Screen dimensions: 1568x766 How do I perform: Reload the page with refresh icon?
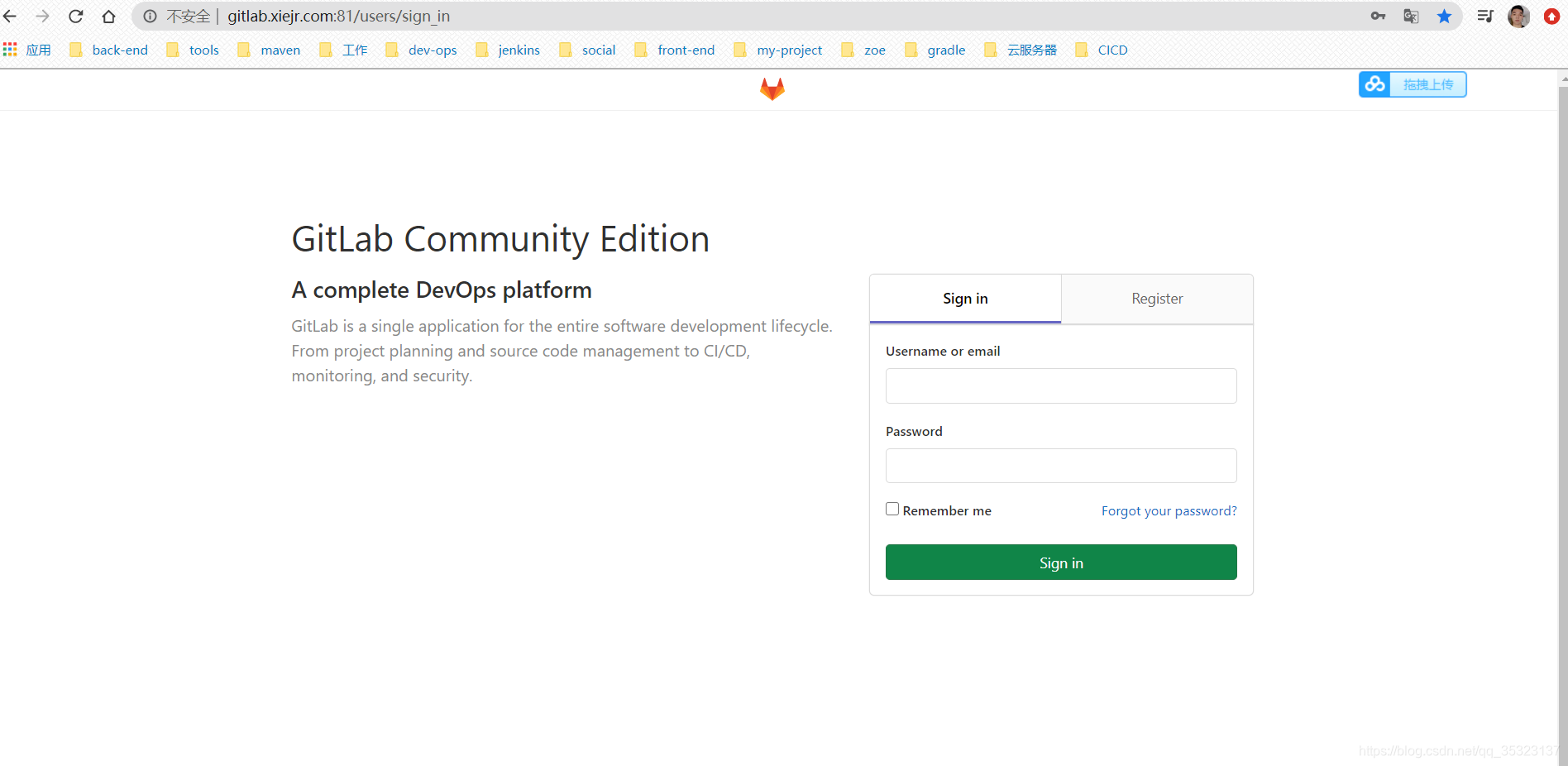click(75, 16)
